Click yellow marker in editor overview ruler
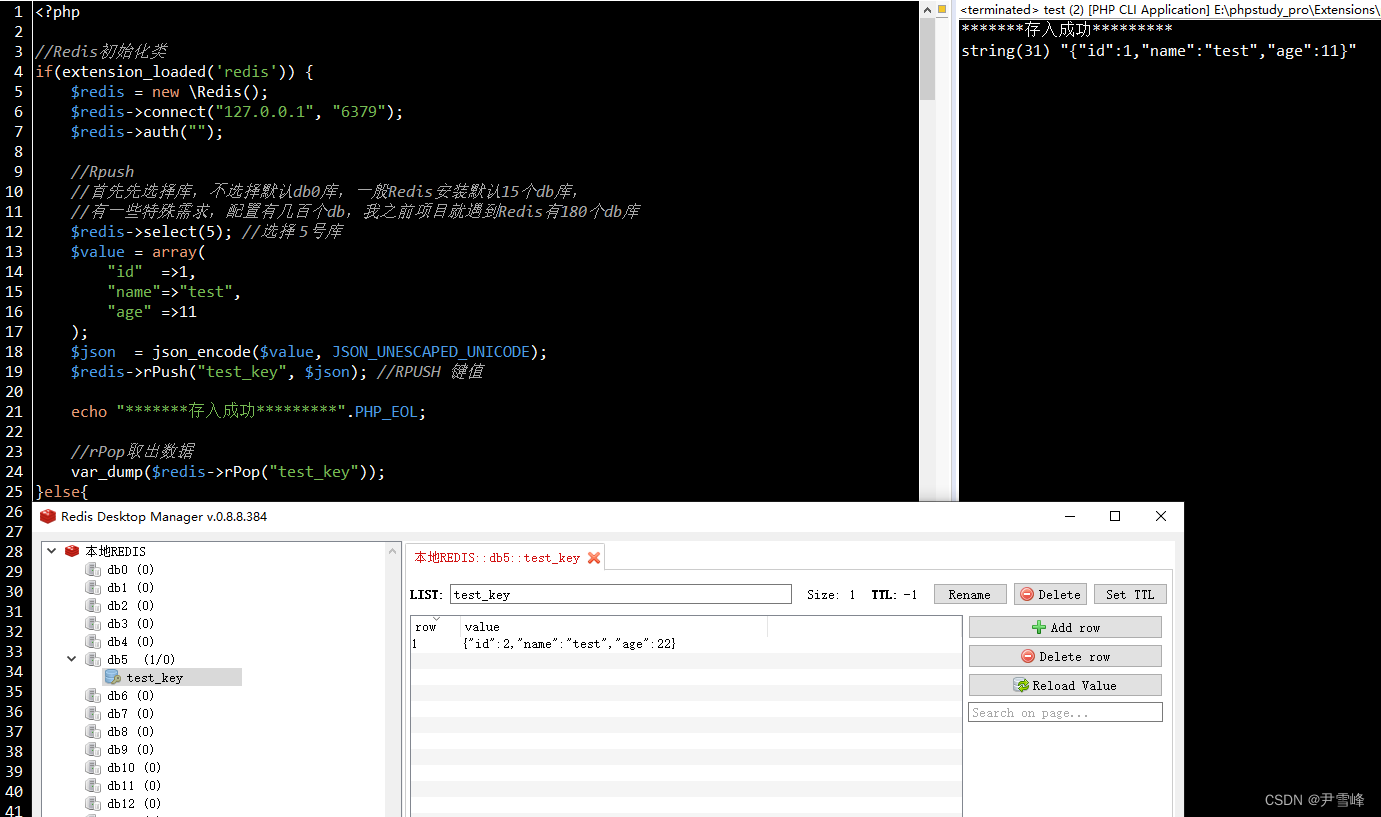This screenshot has height=817, width=1381. tap(943, 9)
